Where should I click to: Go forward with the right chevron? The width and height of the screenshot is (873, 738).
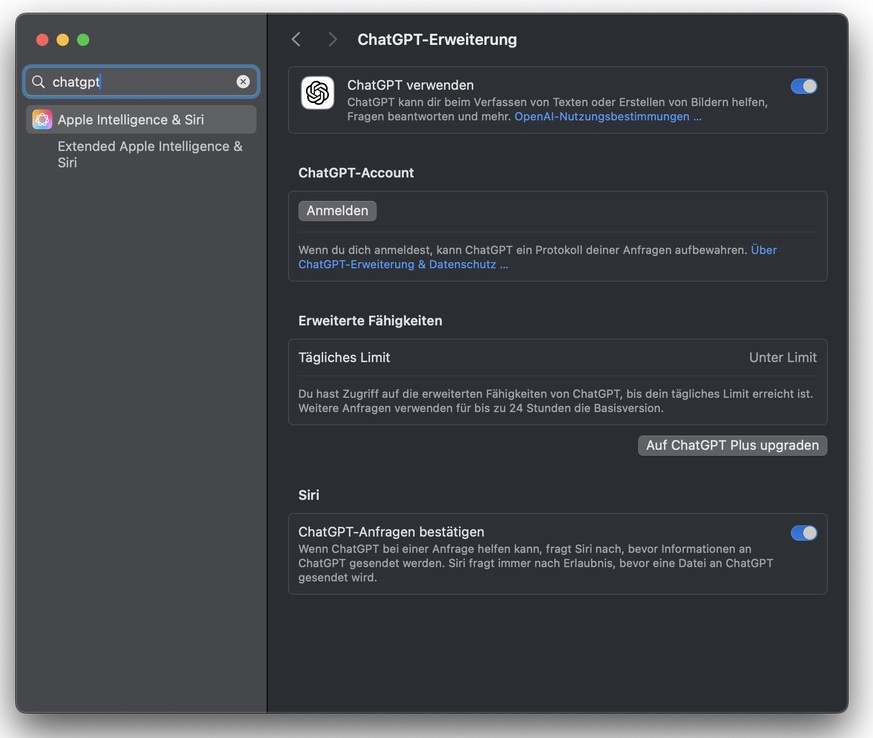332,39
